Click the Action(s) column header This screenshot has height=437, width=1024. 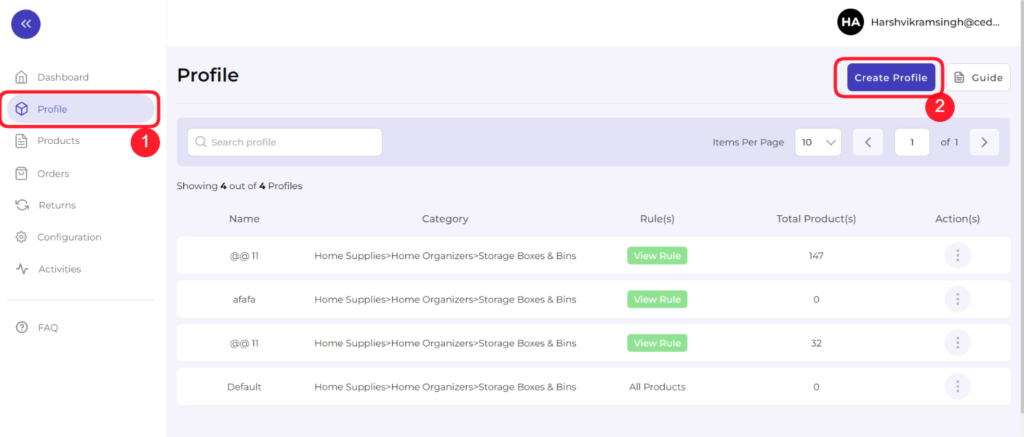point(957,219)
